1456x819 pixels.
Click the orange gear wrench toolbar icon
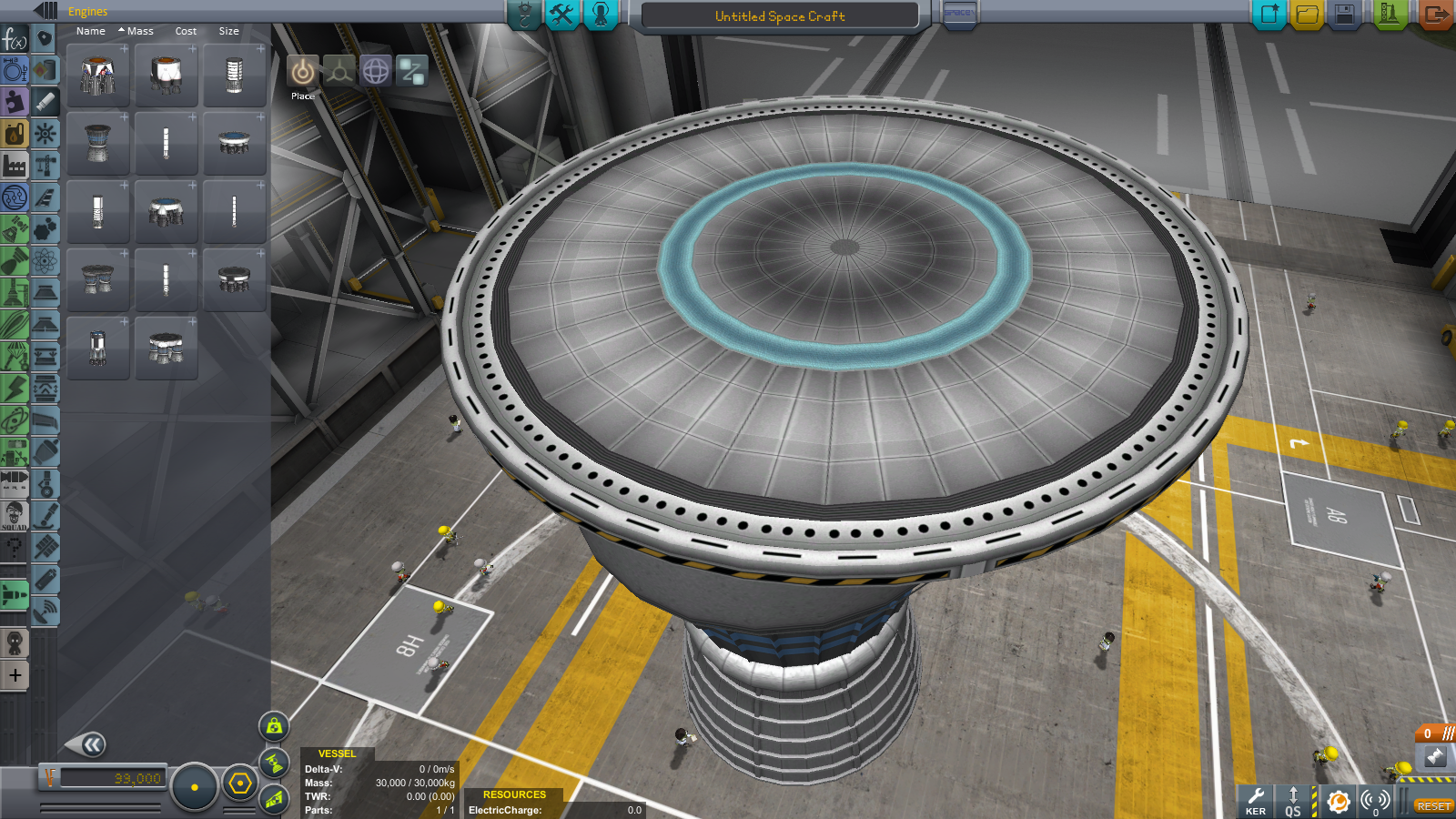[1338, 801]
